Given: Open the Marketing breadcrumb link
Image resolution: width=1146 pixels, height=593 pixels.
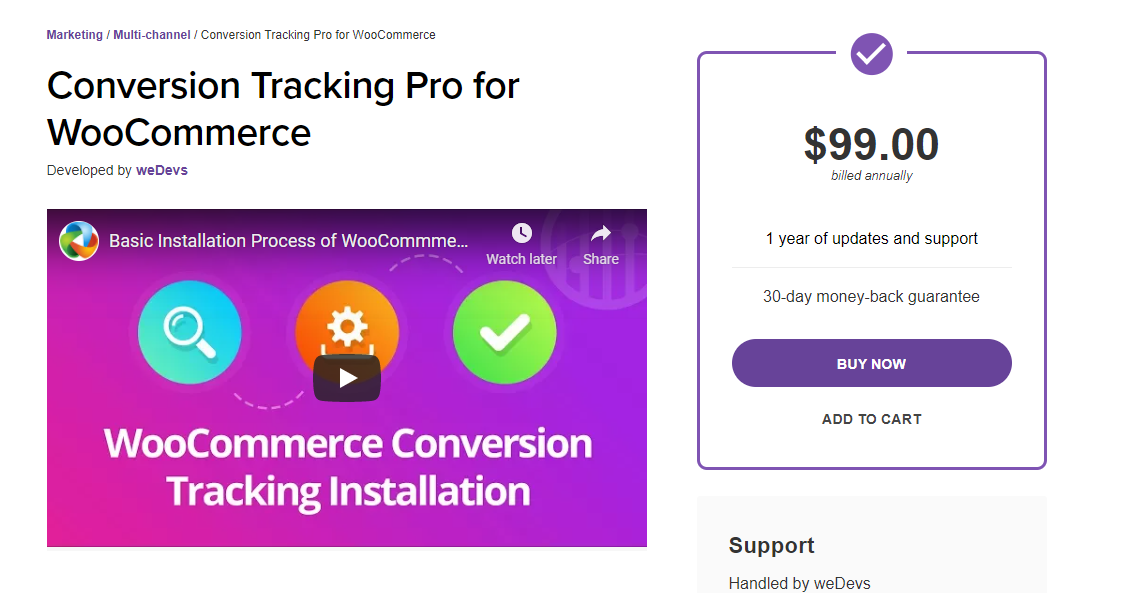Looking at the screenshot, I should click(74, 34).
